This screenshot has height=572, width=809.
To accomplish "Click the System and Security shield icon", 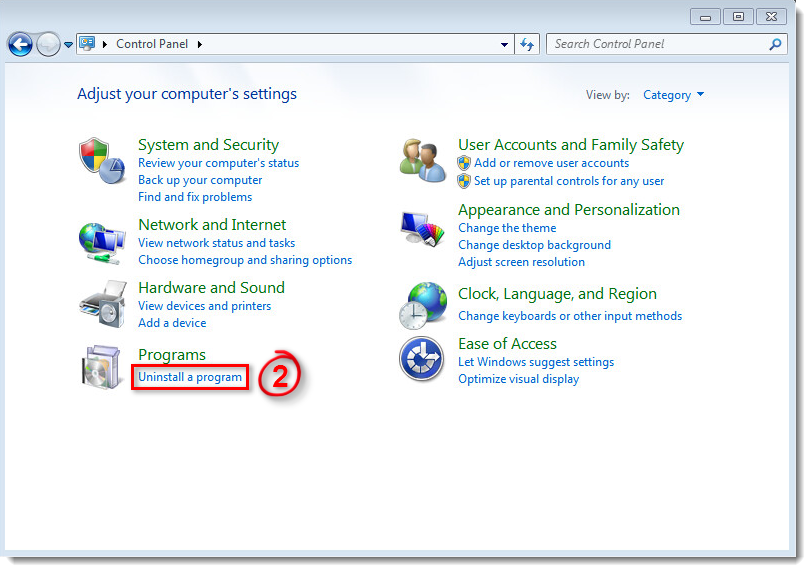I will click(x=102, y=161).
